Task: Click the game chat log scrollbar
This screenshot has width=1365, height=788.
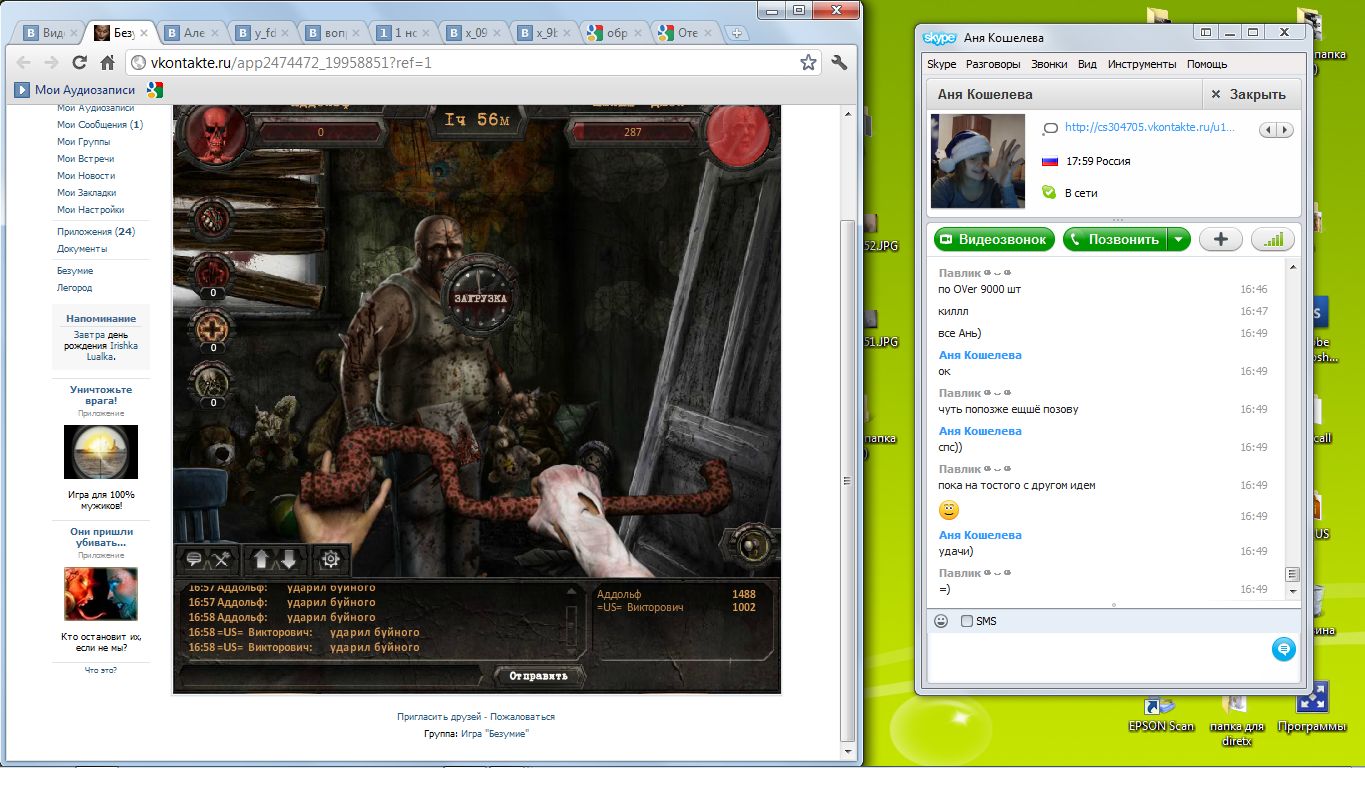Action: 572,620
